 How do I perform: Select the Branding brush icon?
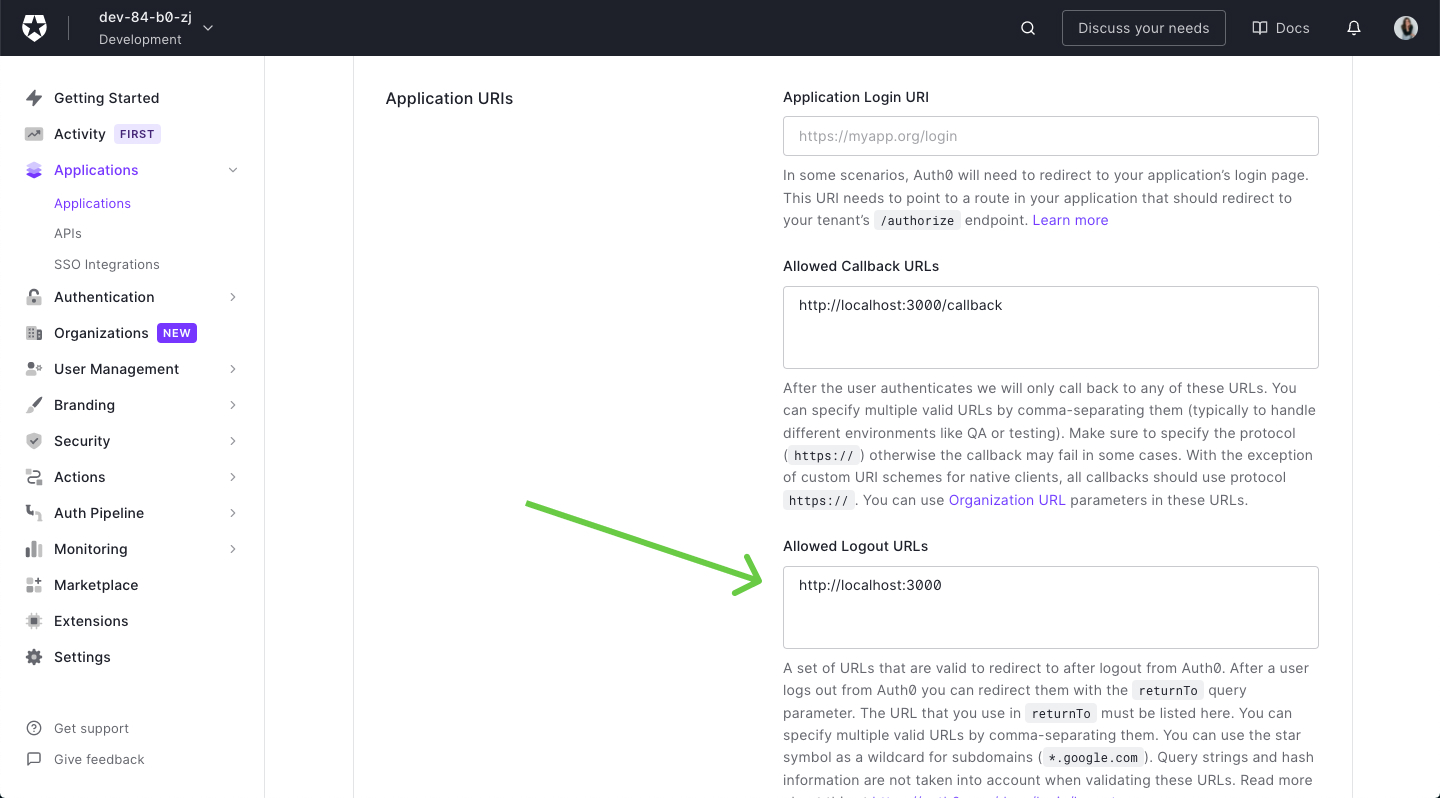coord(33,404)
